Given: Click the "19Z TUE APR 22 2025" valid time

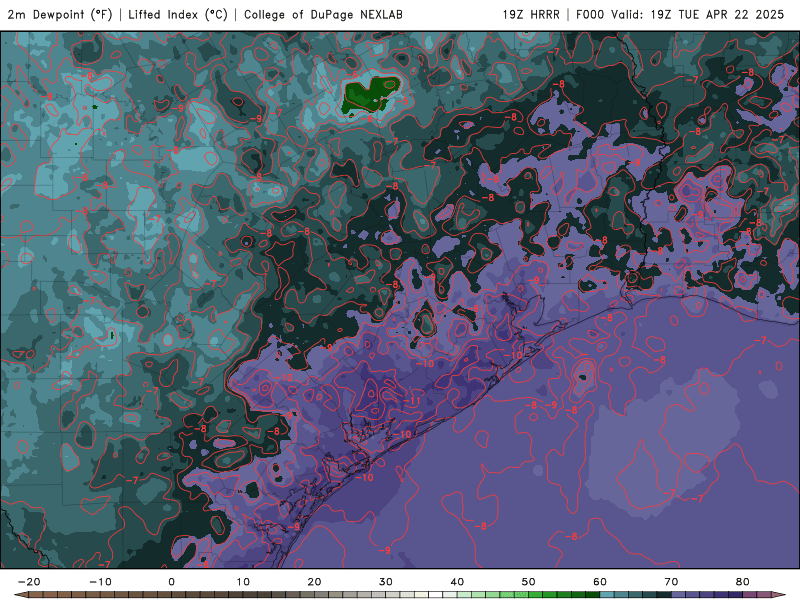Looking at the screenshot, I should 717,15.
